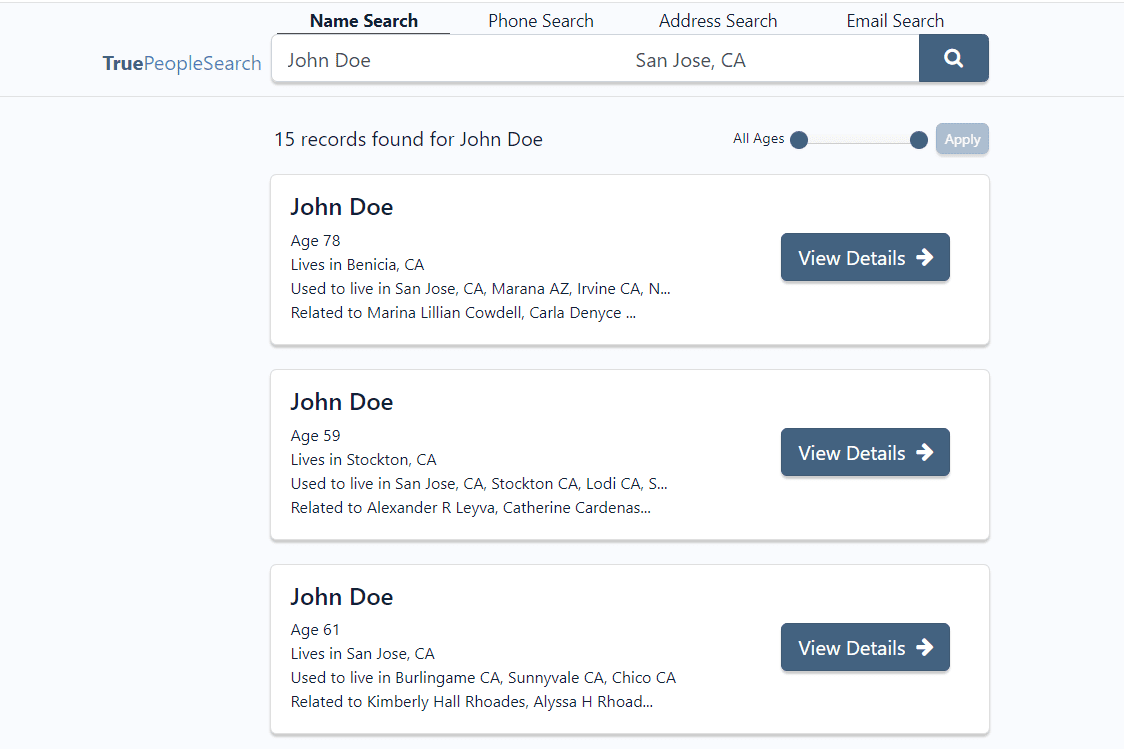
Task: Open the John Doe name heading in Benicia result
Action: tap(342, 207)
